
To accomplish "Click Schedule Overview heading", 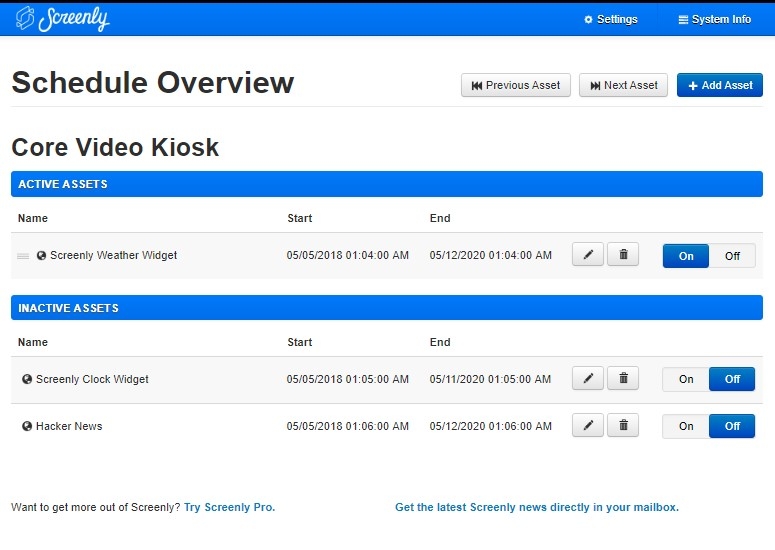I will pos(153,82).
